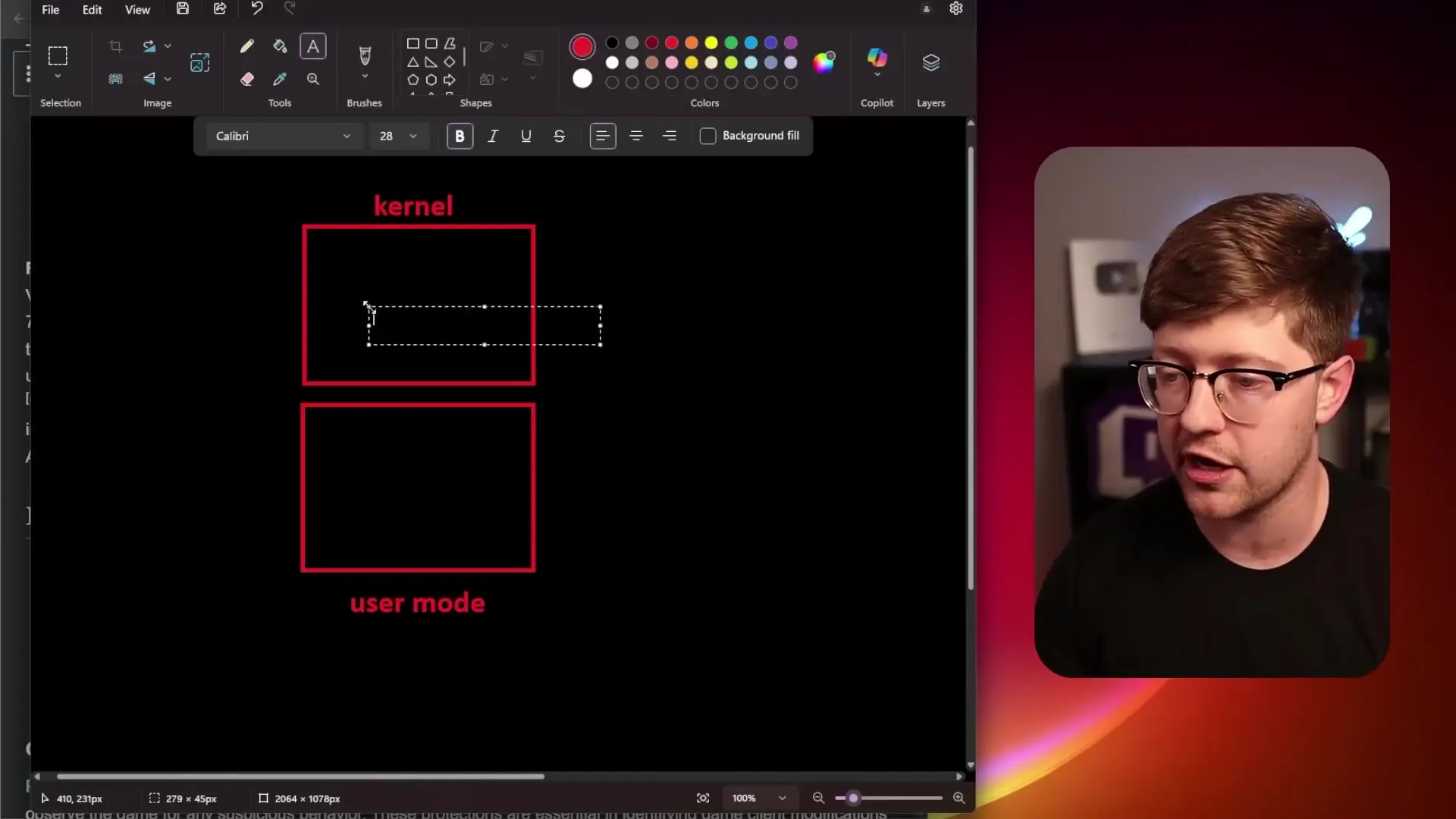Align text center
The image size is (1456, 819).
[x=636, y=136]
